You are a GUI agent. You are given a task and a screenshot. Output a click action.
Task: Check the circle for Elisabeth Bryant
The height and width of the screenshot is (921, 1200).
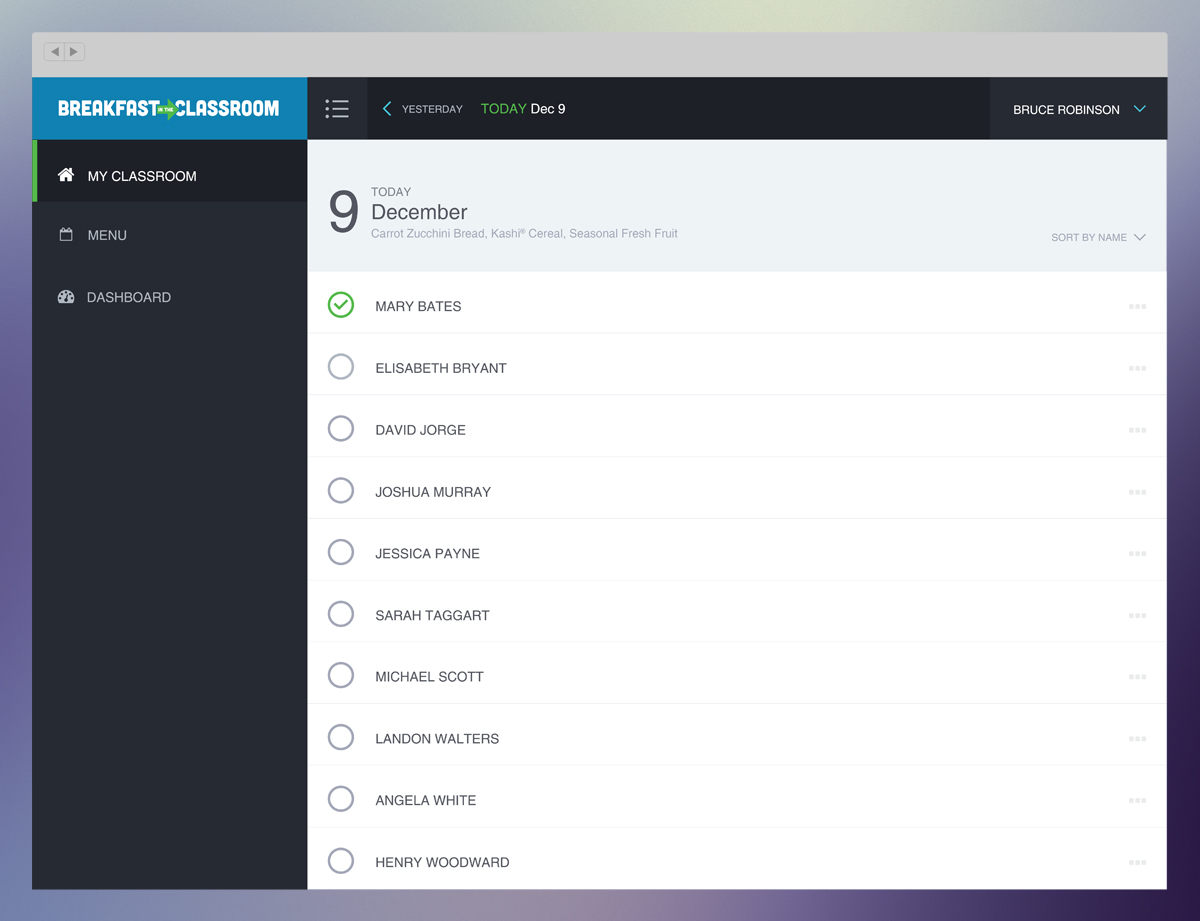pyautogui.click(x=341, y=367)
